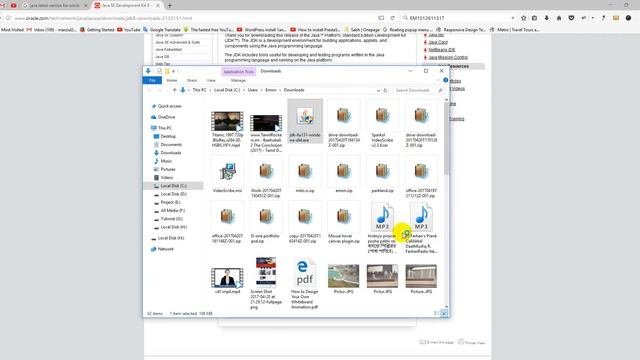Open Pictures folder in the sidebar
640x360 pixels.
168,169
